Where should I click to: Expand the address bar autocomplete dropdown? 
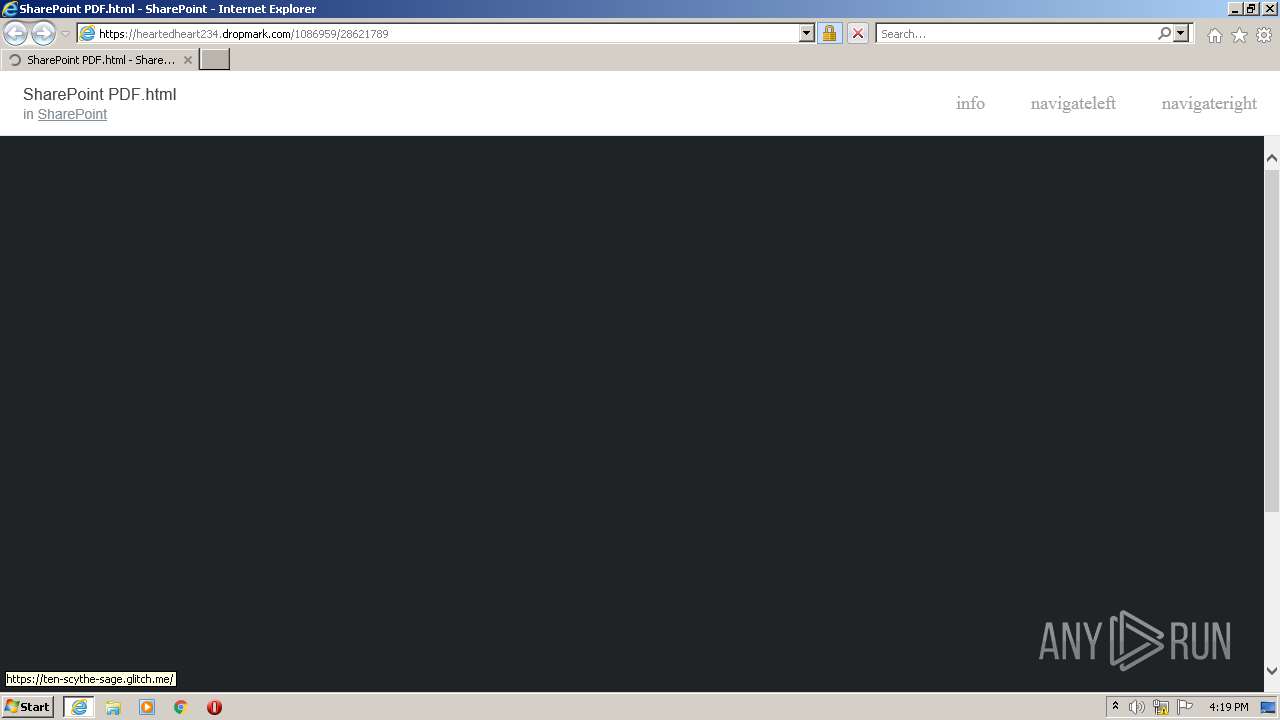807,34
